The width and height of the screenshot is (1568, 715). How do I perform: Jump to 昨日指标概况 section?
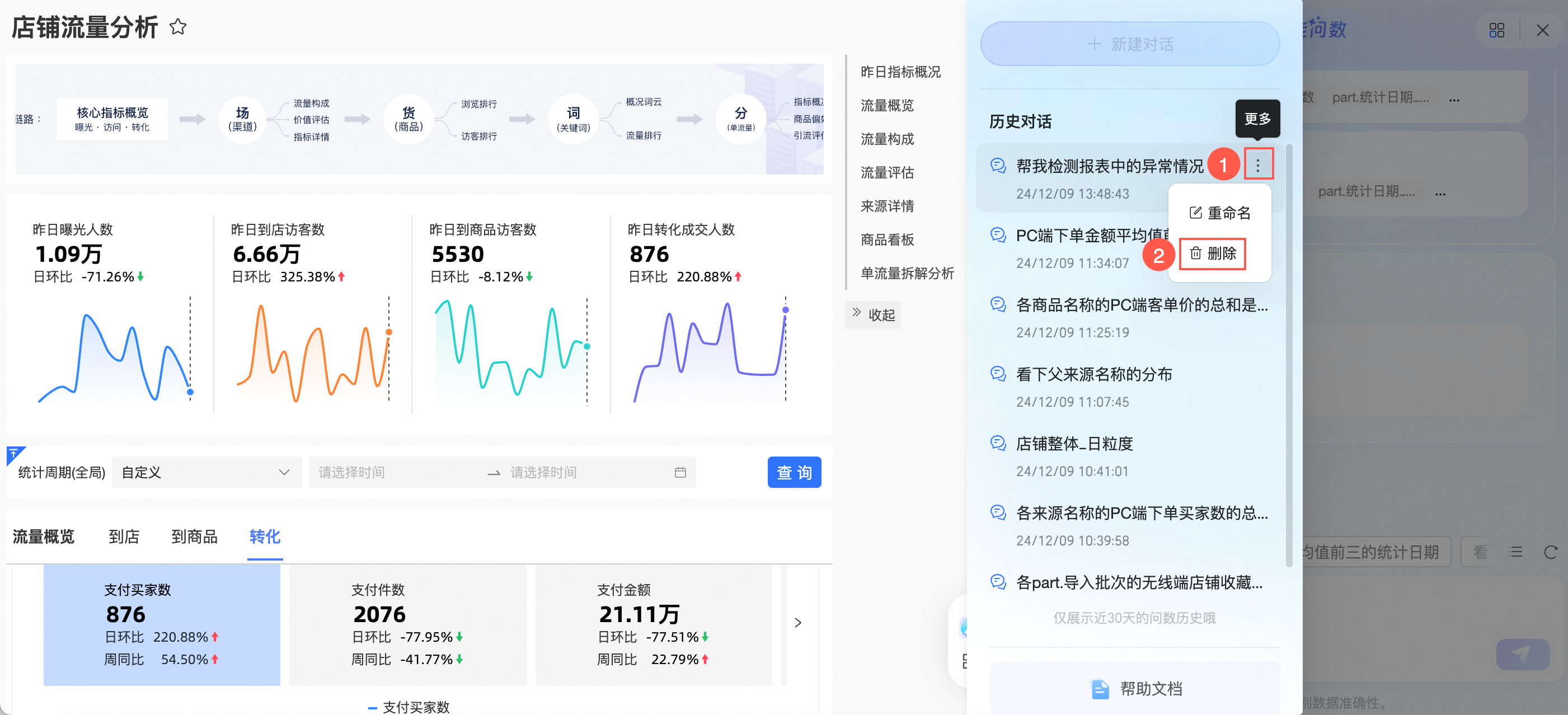point(900,72)
